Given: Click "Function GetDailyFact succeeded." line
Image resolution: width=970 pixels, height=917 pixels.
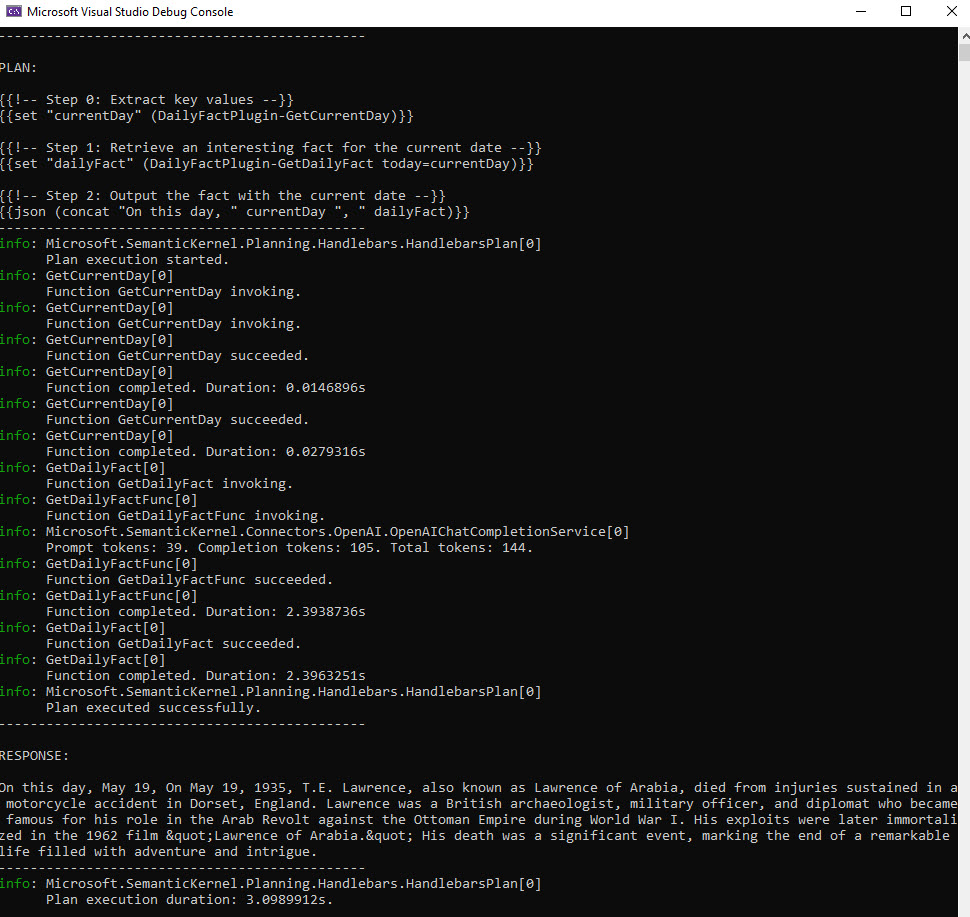Looking at the screenshot, I should pos(173,644).
